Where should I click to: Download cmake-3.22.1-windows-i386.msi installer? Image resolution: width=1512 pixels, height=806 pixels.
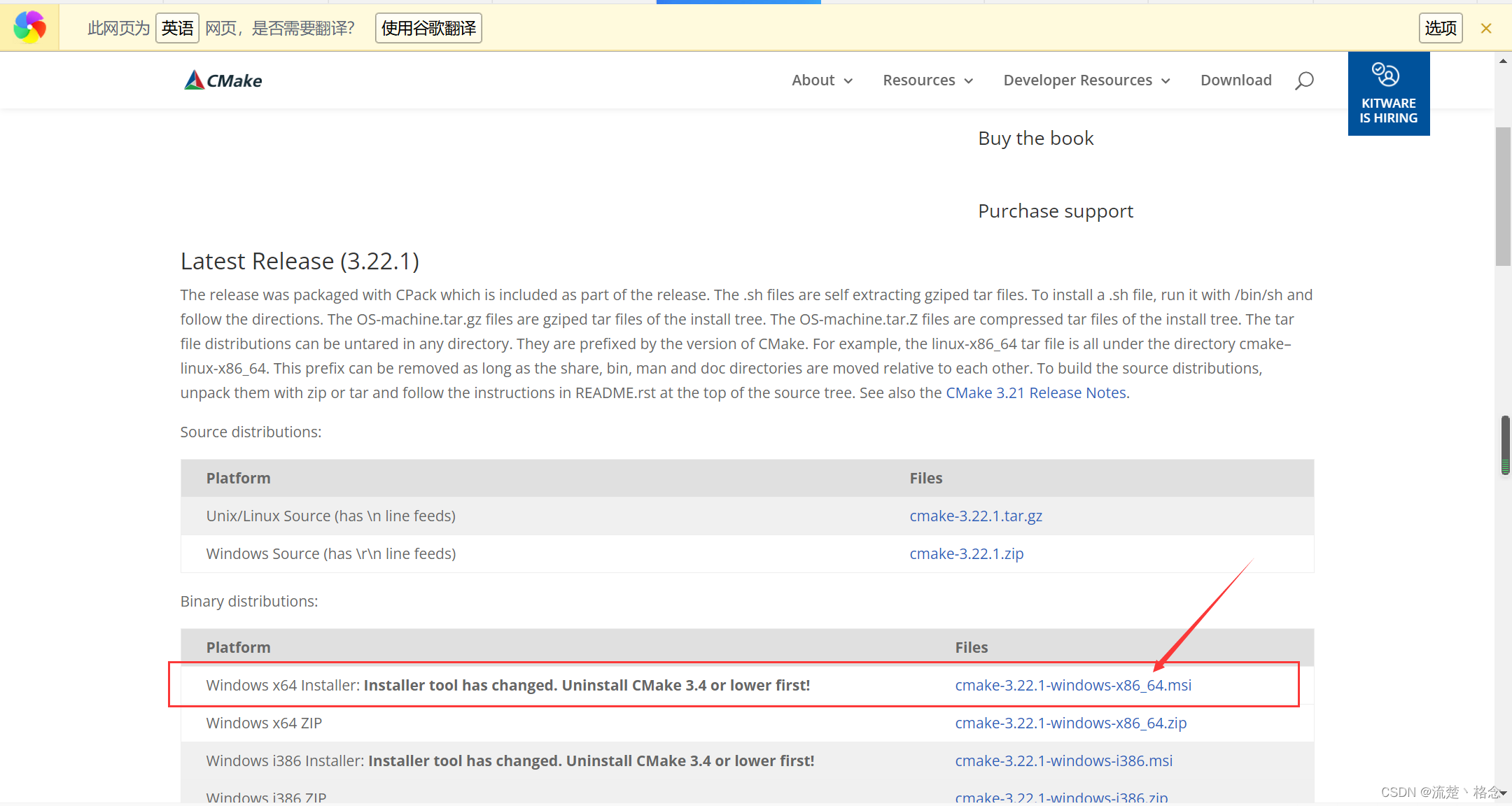point(1063,761)
